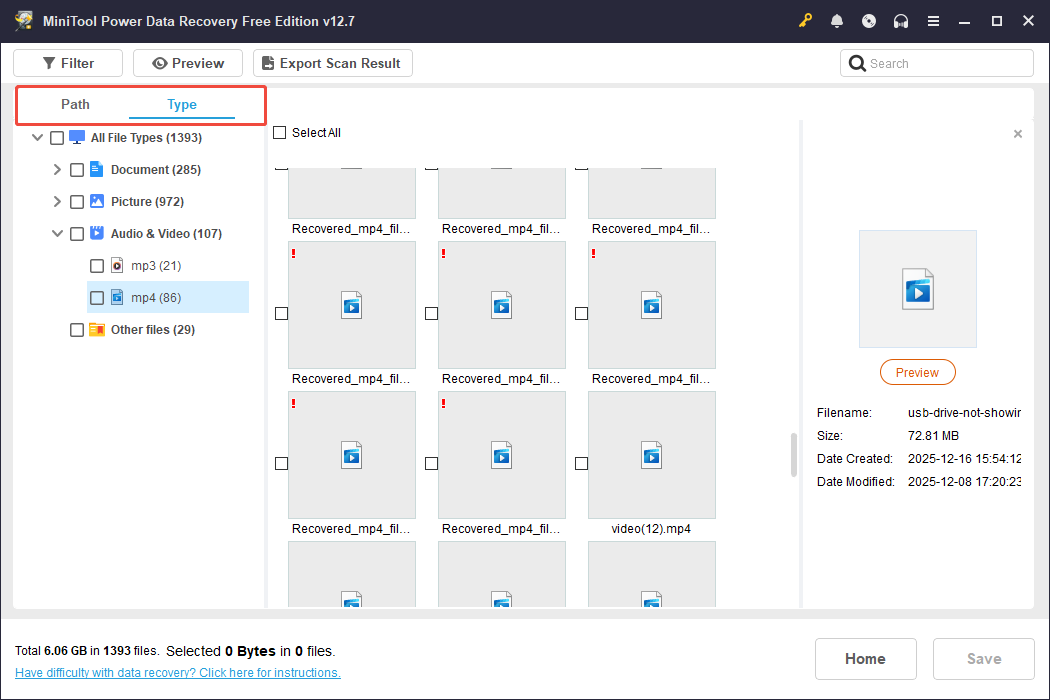Click the Export Scan Result button
Viewport: 1050px width, 700px height.
click(x=332, y=63)
